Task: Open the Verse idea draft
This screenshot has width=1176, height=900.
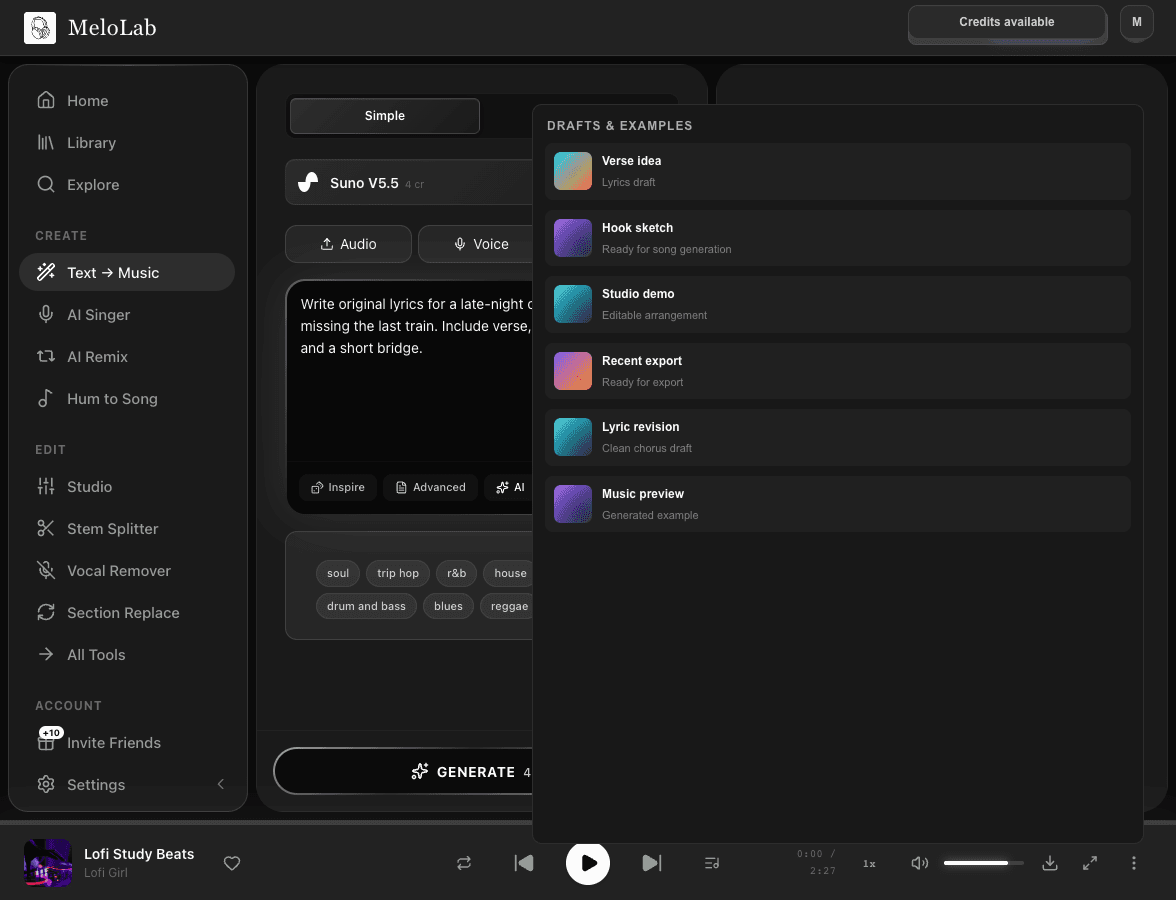Action: tap(838, 171)
